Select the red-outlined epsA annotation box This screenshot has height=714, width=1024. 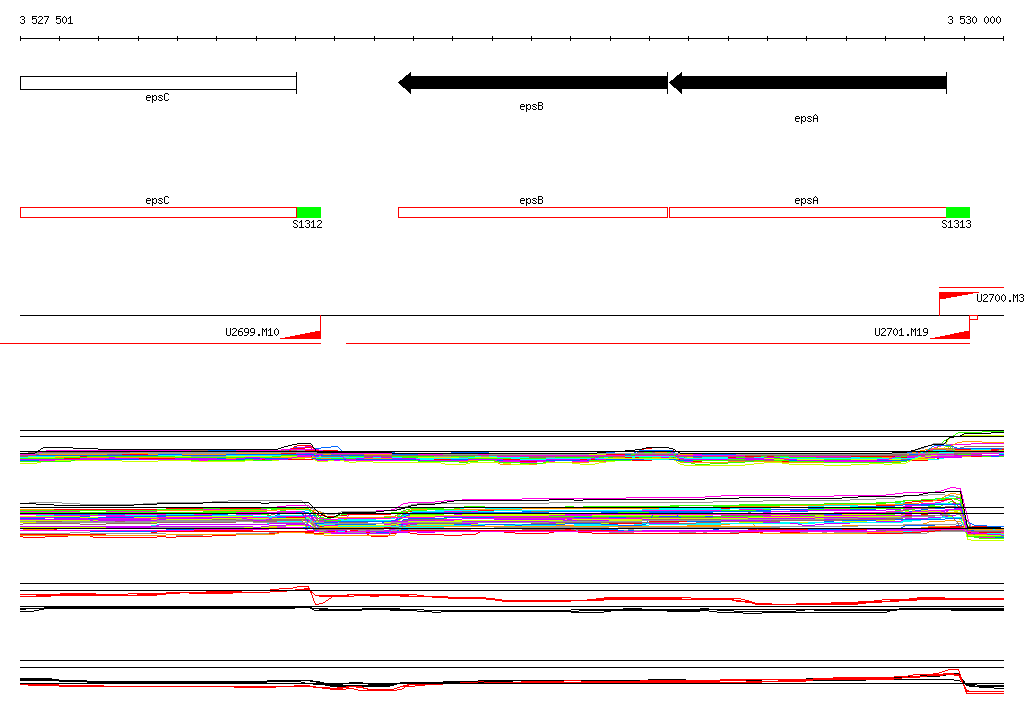pyautogui.click(x=808, y=212)
